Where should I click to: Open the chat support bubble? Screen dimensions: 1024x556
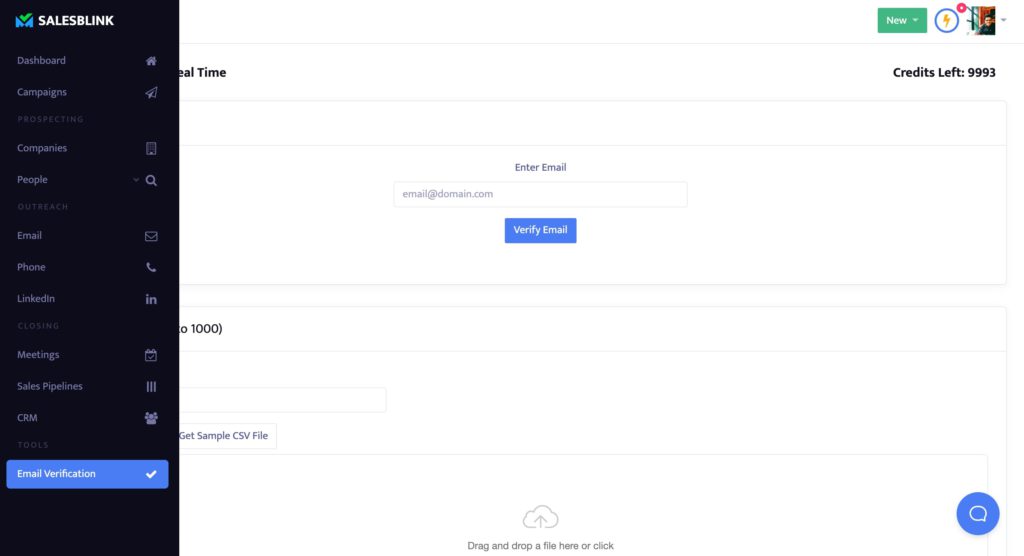(978, 514)
